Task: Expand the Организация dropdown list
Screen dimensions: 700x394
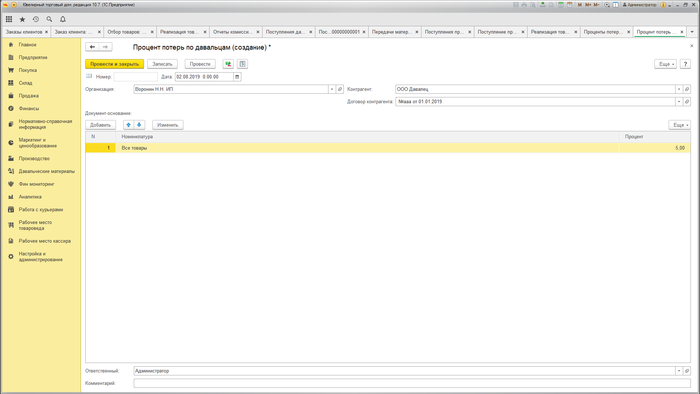Action: (x=332, y=89)
